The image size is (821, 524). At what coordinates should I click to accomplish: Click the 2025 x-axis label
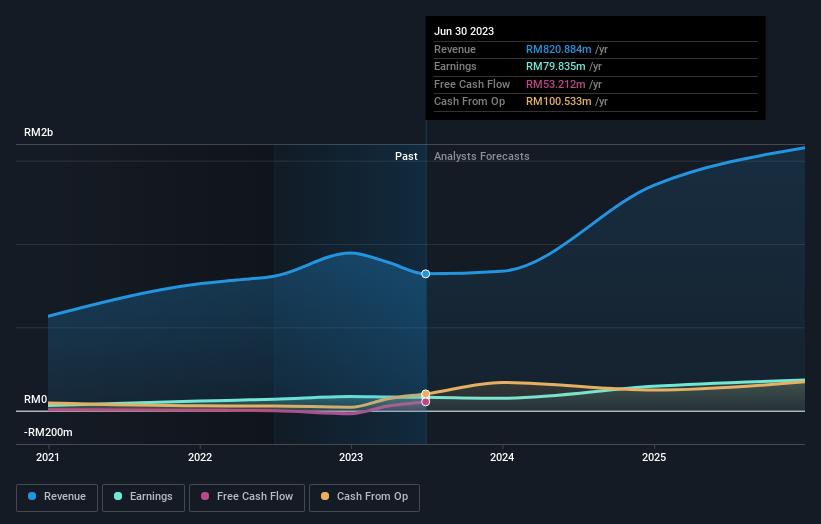pyautogui.click(x=654, y=457)
